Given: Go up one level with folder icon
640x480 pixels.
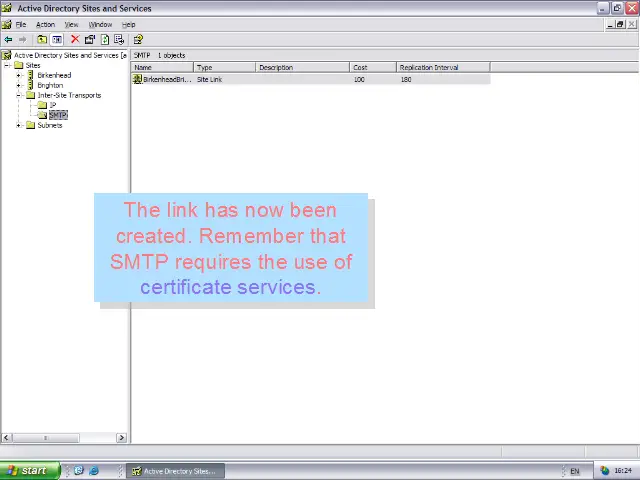Looking at the screenshot, I should [42, 40].
